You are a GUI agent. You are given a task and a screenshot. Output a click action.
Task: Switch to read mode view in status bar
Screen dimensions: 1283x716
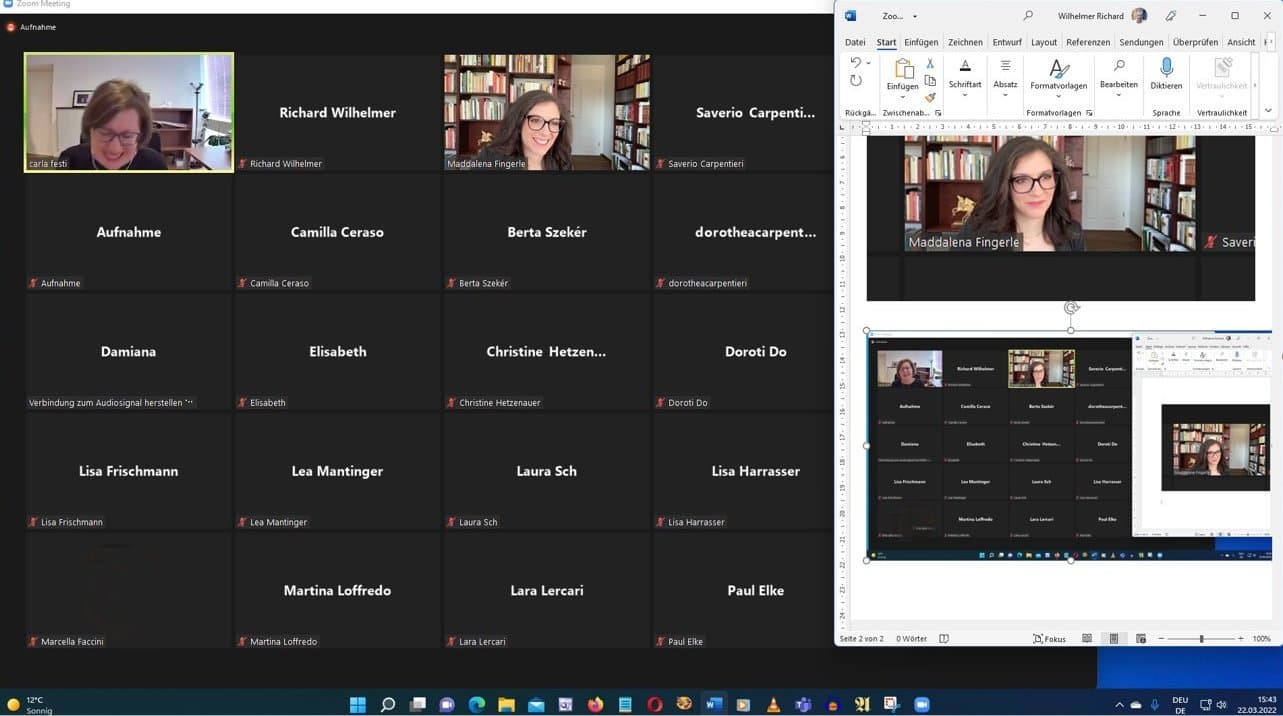tap(1087, 638)
